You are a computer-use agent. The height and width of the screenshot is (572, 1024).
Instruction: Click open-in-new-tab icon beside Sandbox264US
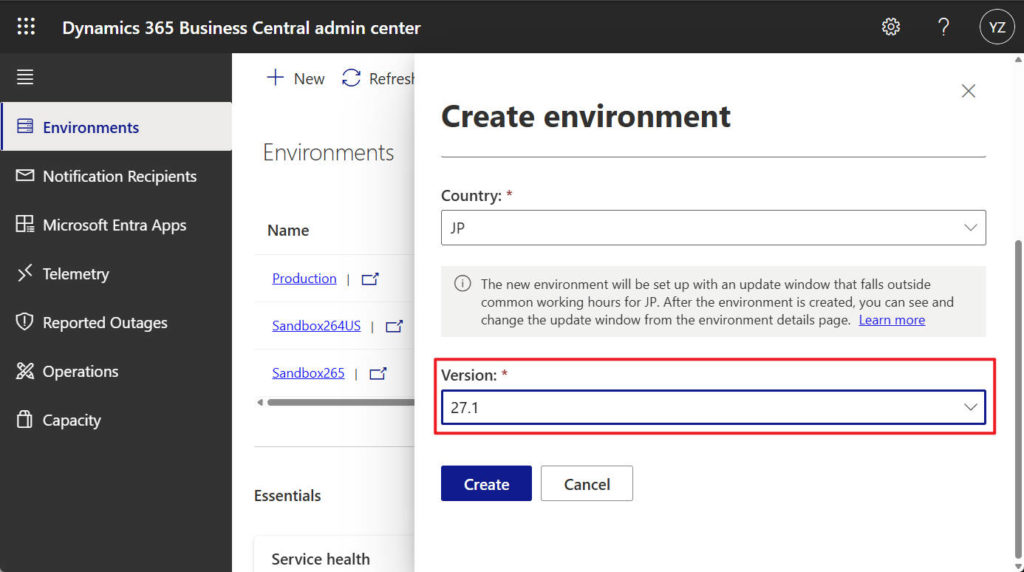(x=394, y=326)
